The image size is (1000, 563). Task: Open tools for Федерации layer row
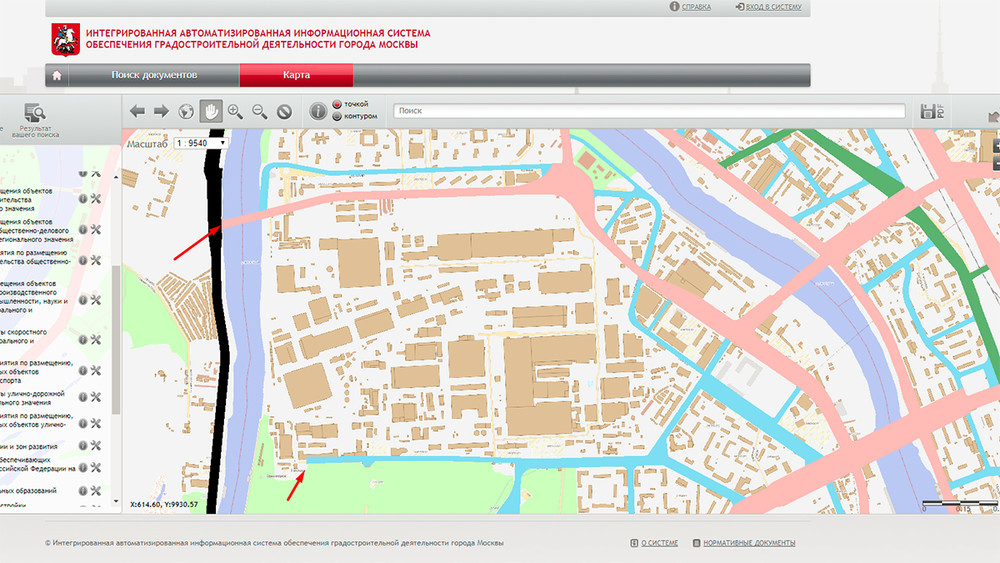96,468
